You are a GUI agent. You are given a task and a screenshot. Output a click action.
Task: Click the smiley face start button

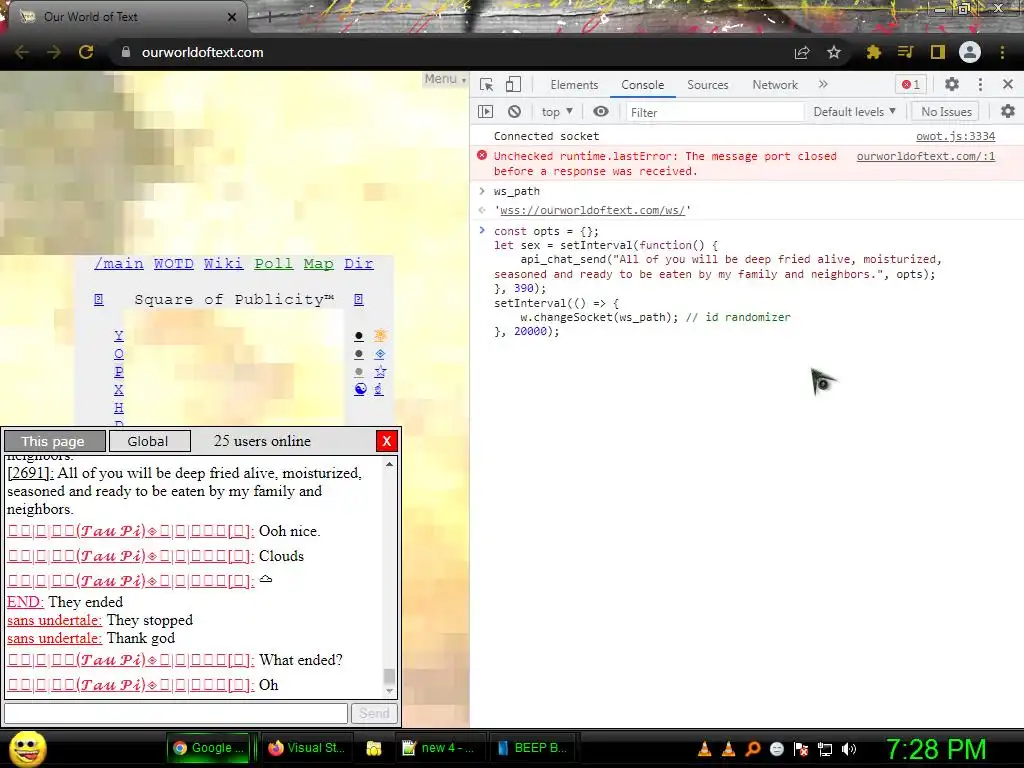click(x=29, y=748)
